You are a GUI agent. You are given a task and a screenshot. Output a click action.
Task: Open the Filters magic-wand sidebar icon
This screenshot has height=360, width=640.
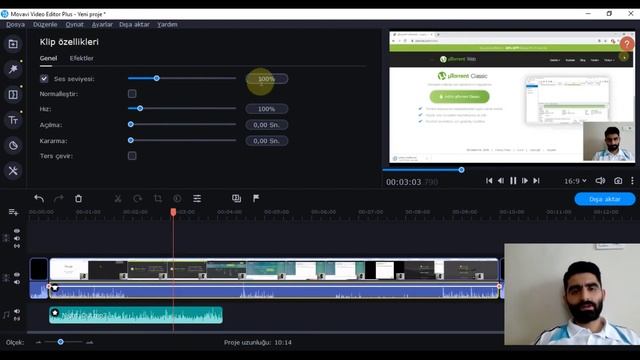coord(13,69)
